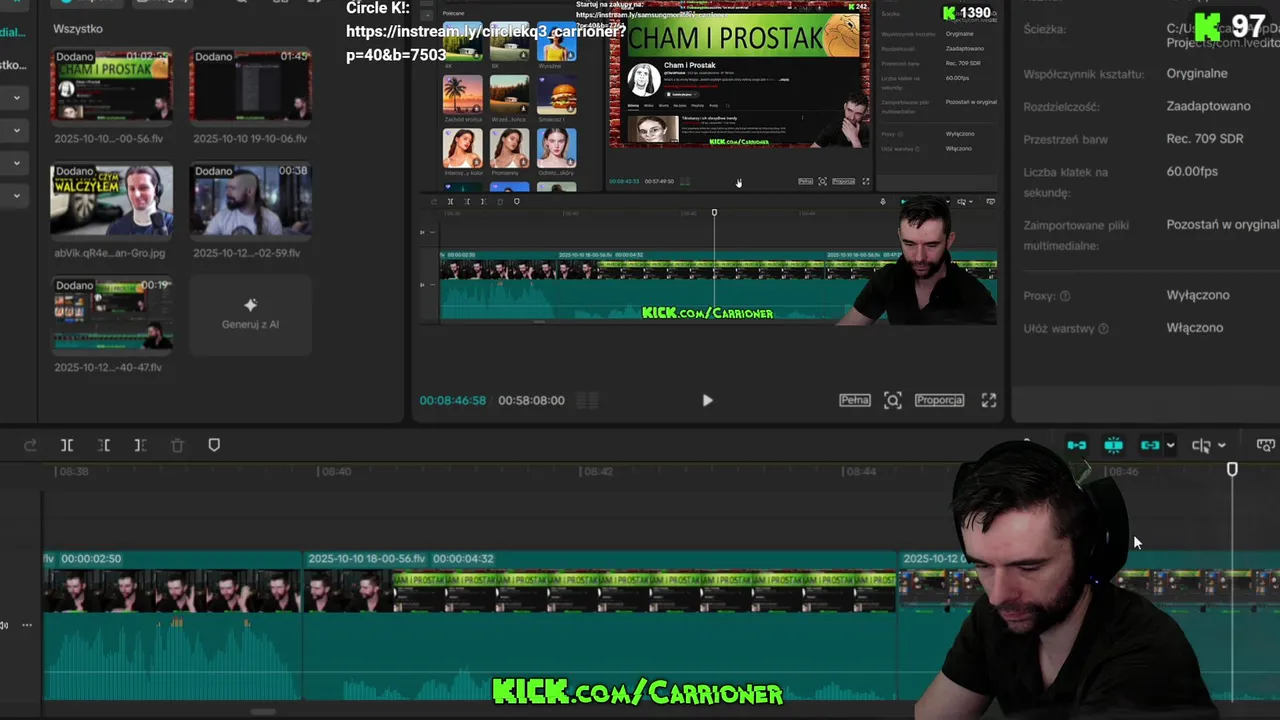Screen dimensions: 1280x720
Task: Click the Zaadaptowano resolution value
Action: [1208, 106]
